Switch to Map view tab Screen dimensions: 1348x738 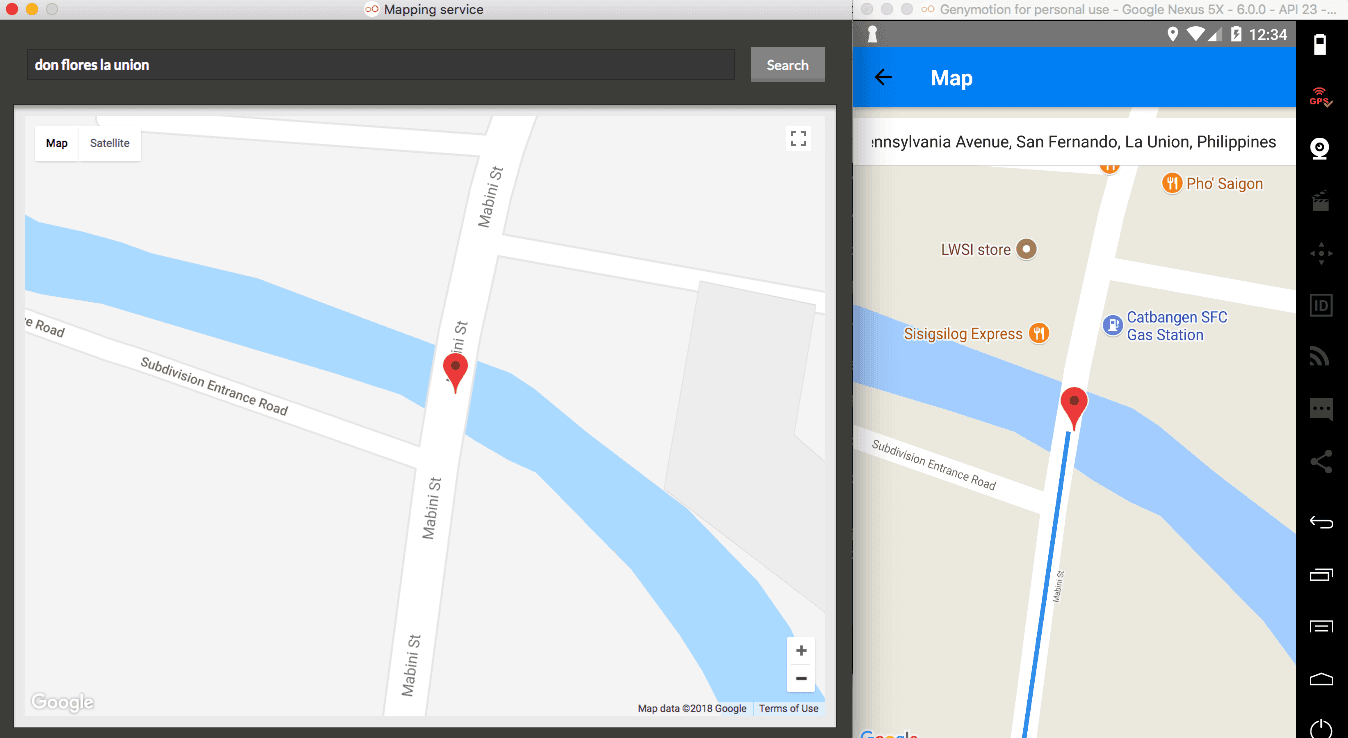click(56, 143)
